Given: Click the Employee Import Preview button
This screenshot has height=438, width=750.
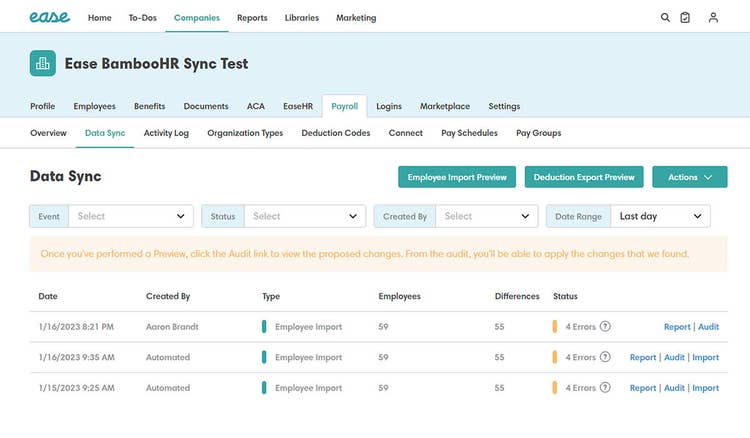Looking at the screenshot, I should [x=457, y=177].
